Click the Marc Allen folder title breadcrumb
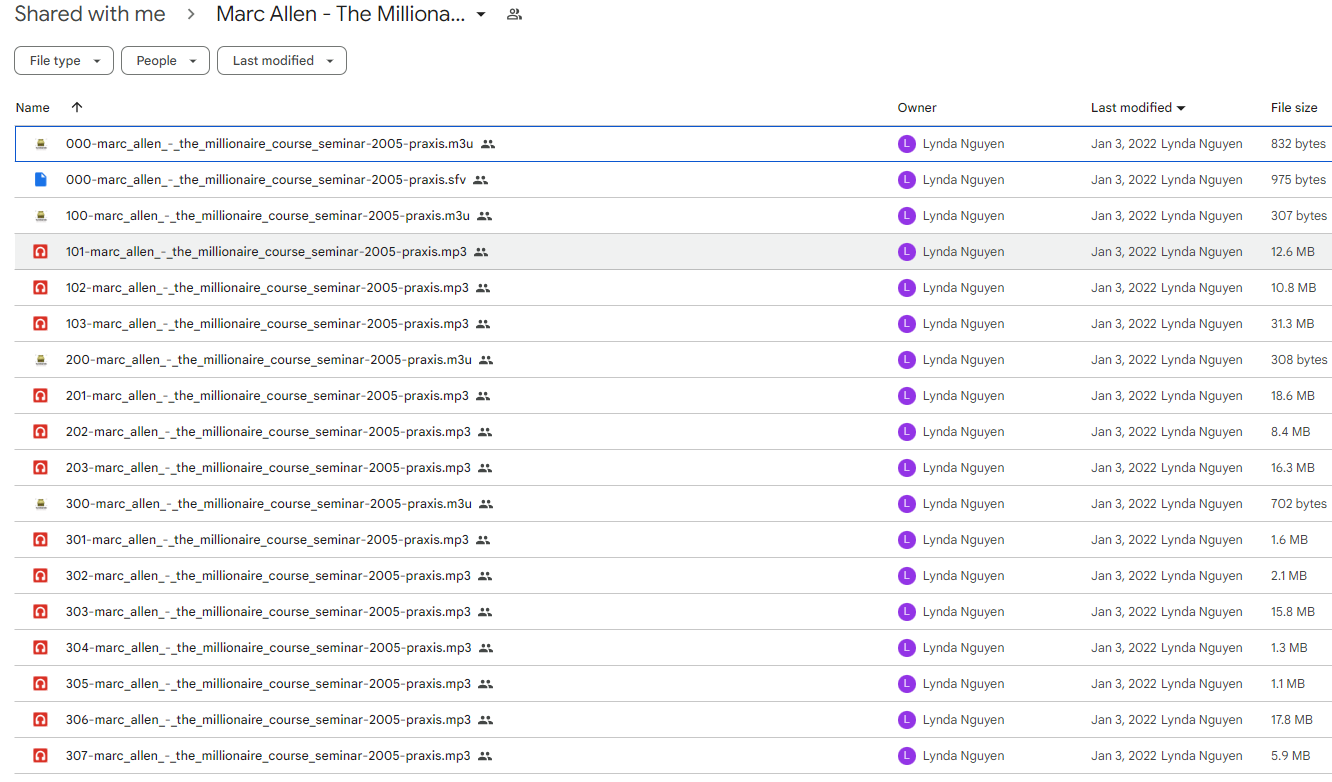 click(x=340, y=15)
